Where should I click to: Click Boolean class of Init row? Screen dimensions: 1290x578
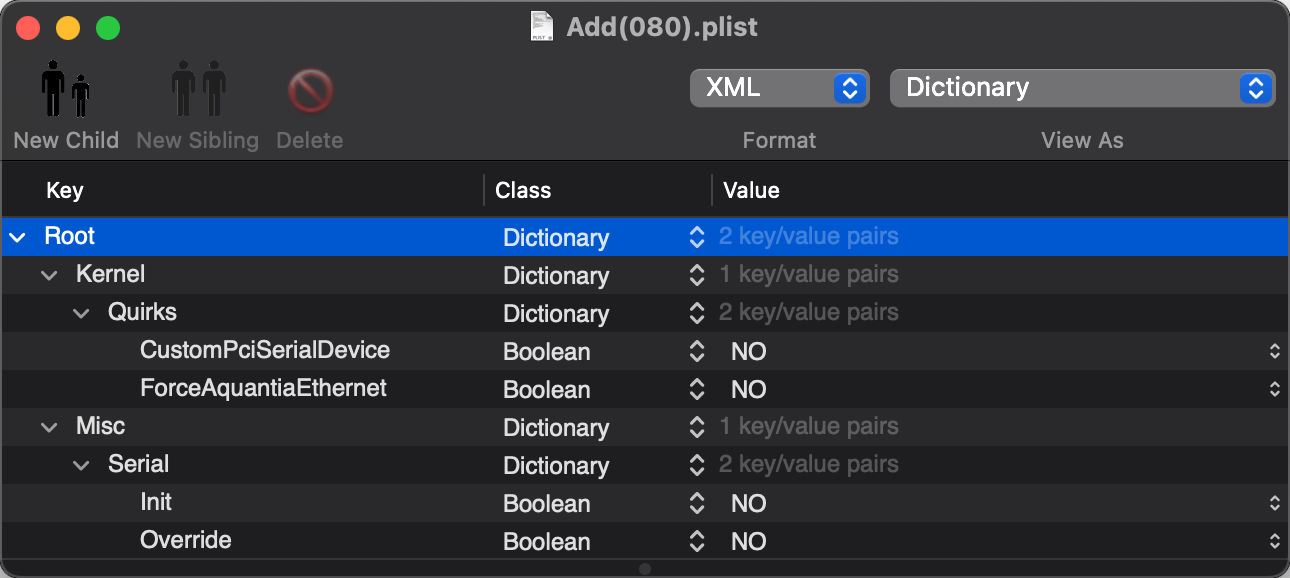[x=546, y=504]
